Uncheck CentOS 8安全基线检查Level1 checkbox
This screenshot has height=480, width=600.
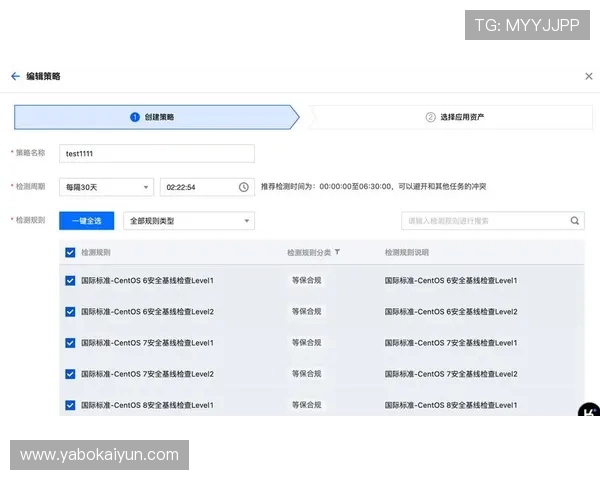[x=70, y=405]
